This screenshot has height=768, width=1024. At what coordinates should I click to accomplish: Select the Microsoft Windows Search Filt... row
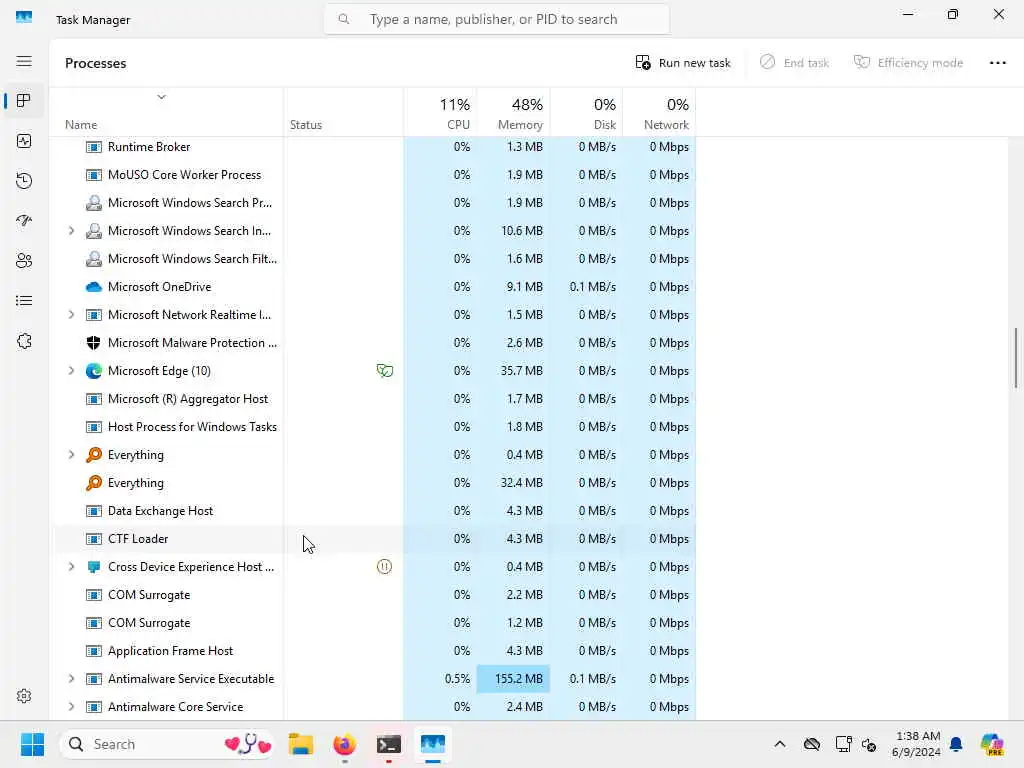374,259
